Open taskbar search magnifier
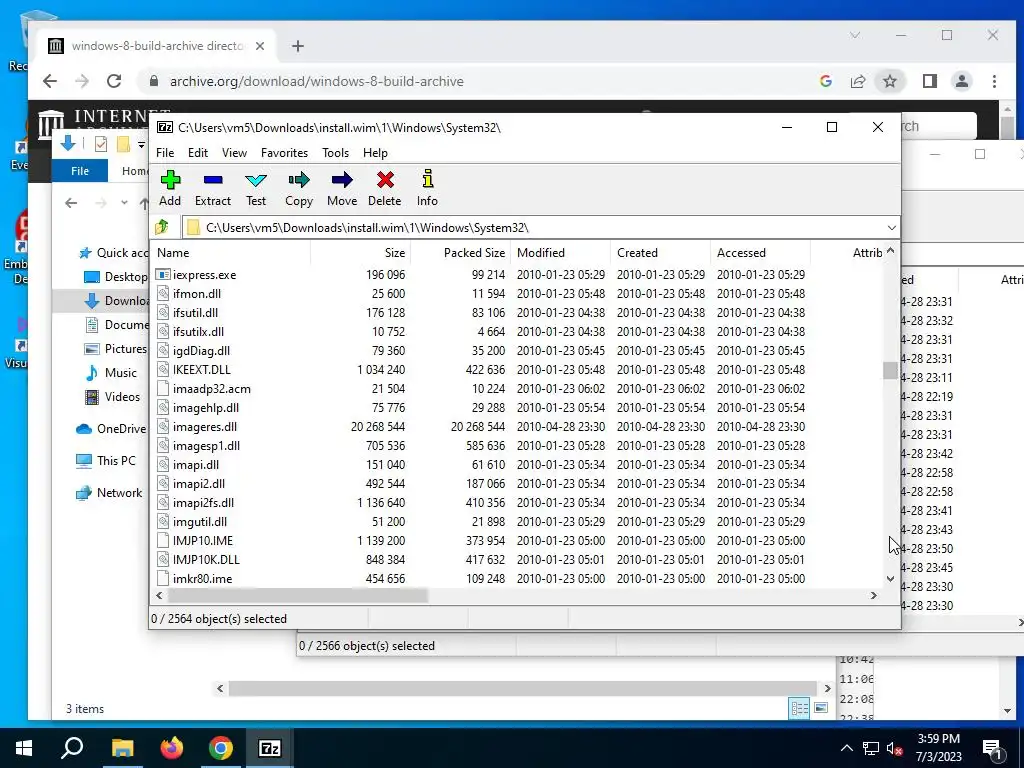Viewport: 1024px width, 768px height. click(x=72, y=747)
